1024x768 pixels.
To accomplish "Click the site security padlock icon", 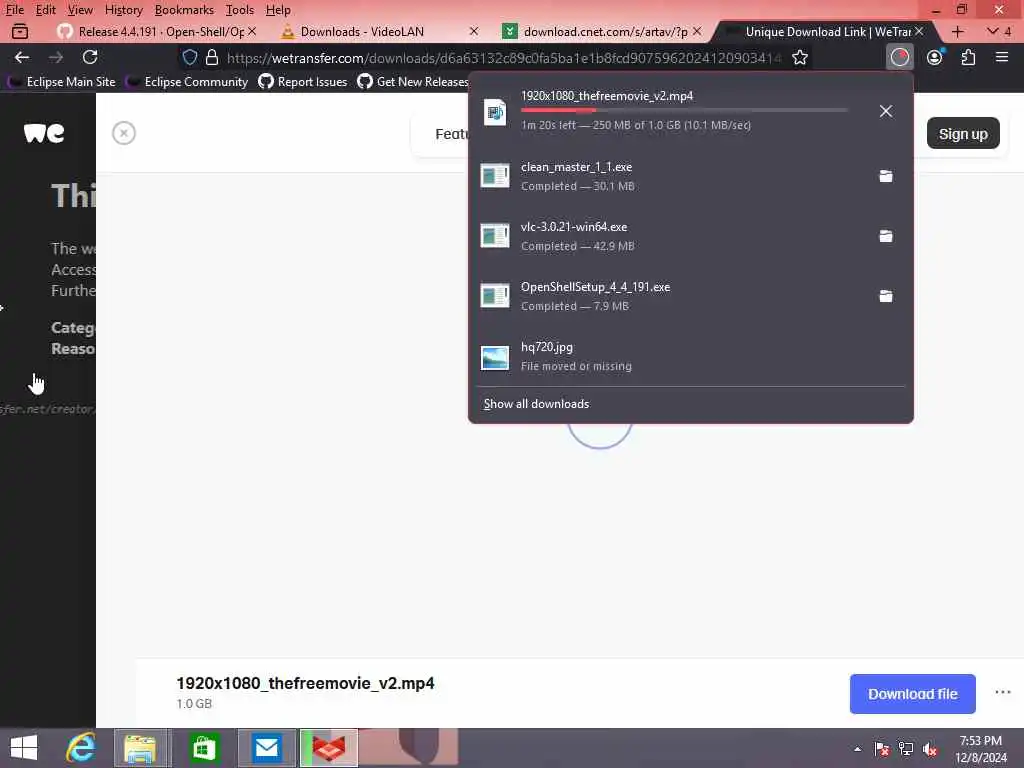I will 212,57.
